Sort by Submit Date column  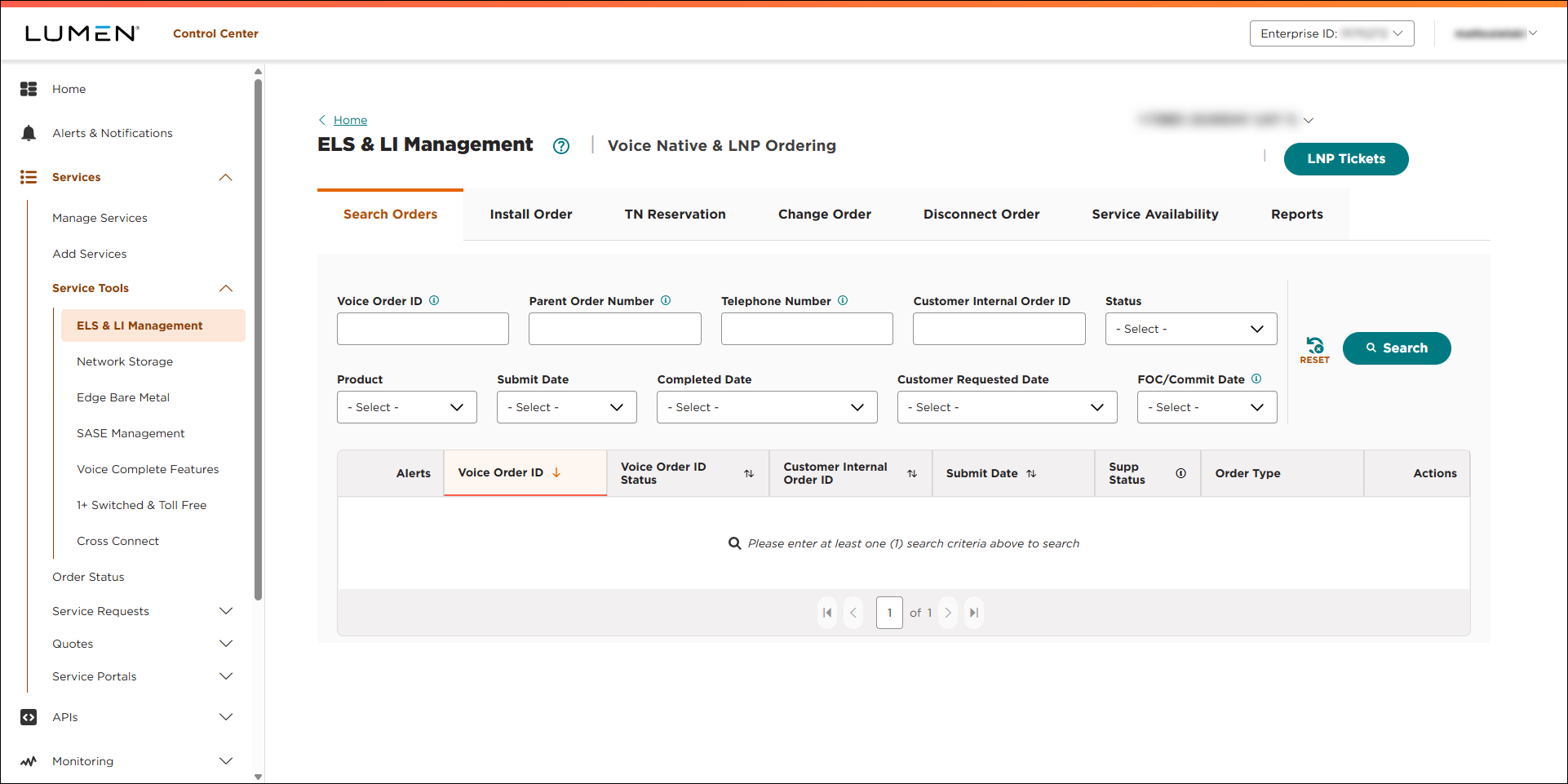point(1031,473)
